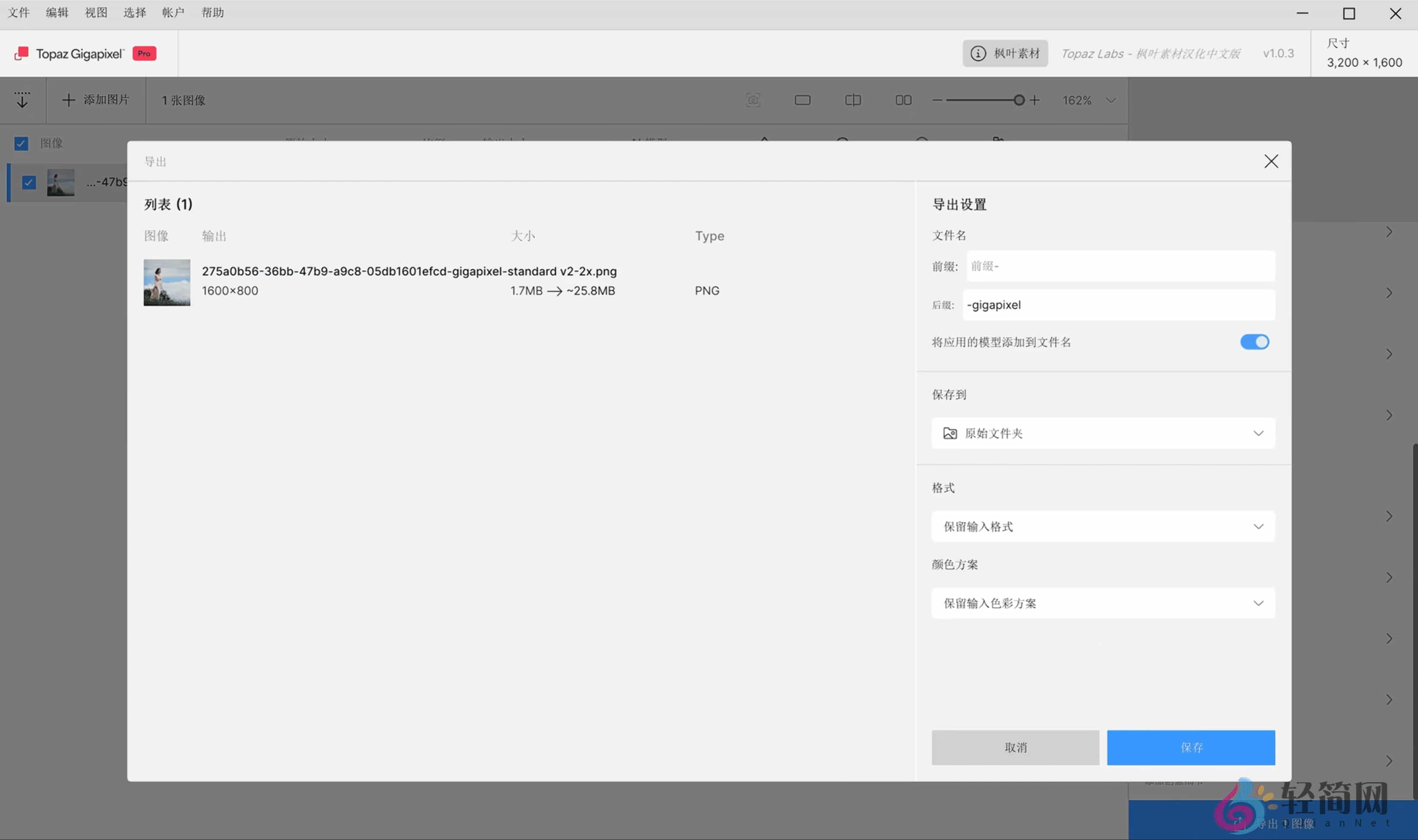Select the single image view icon
Image resolution: width=1418 pixels, height=840 pixels.
point(803,100)
